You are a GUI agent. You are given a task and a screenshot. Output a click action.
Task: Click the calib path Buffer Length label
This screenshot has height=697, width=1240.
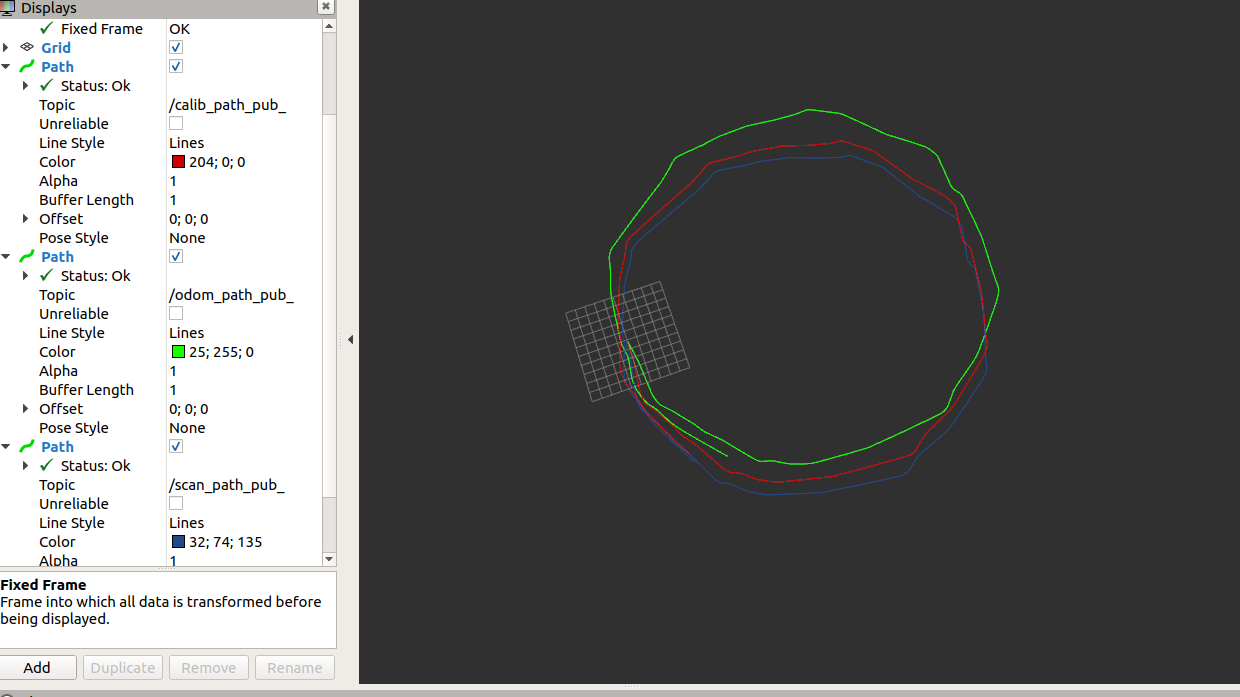[x=86, y=199]
